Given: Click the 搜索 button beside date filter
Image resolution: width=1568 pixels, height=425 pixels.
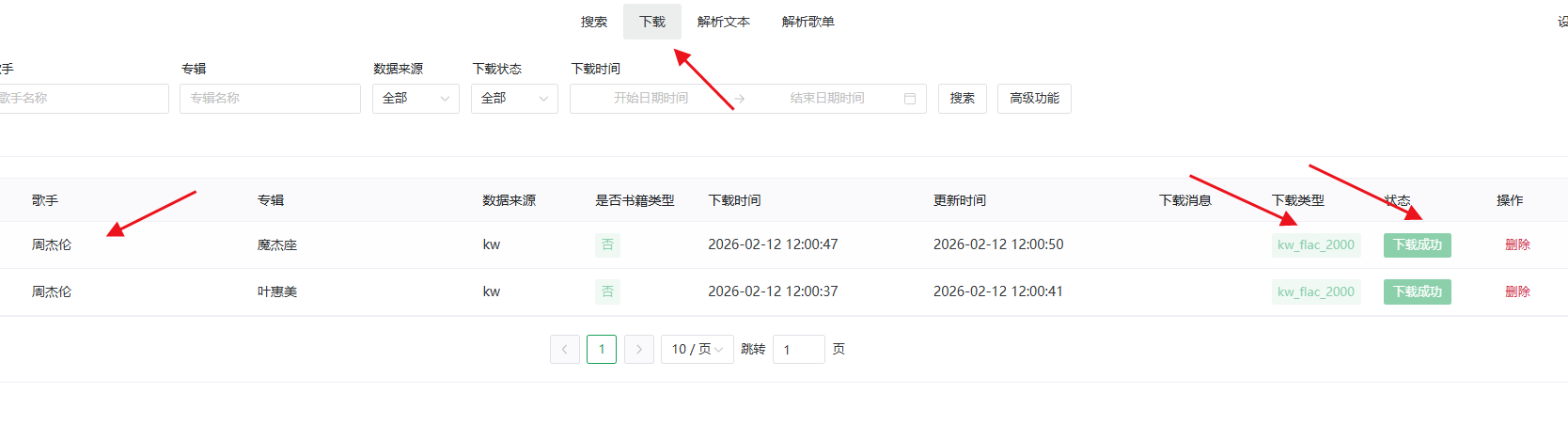Looking at the screenshot, I should (x=962, y=99).
